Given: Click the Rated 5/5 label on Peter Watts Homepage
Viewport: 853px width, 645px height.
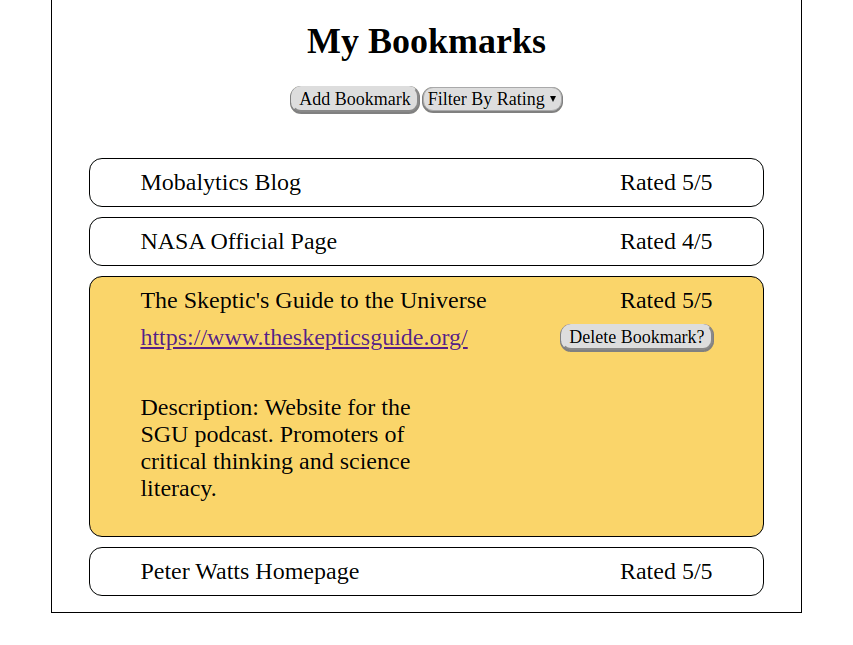Looking at the screenshot, I should click(665, 571).
